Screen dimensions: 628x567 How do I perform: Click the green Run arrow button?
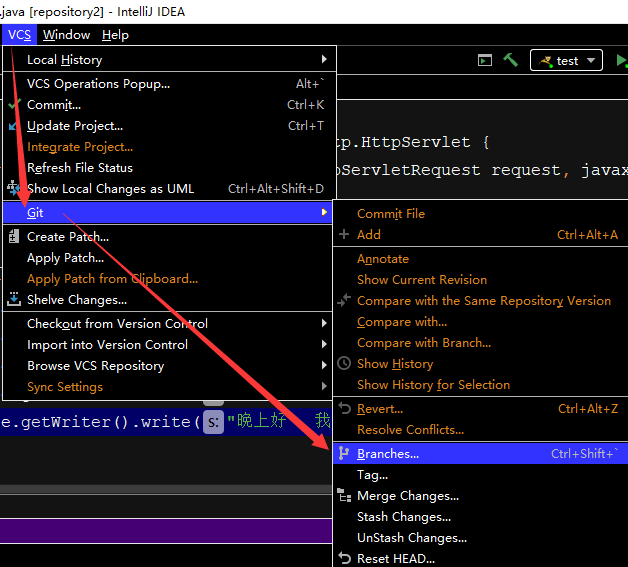pos(621,60)
